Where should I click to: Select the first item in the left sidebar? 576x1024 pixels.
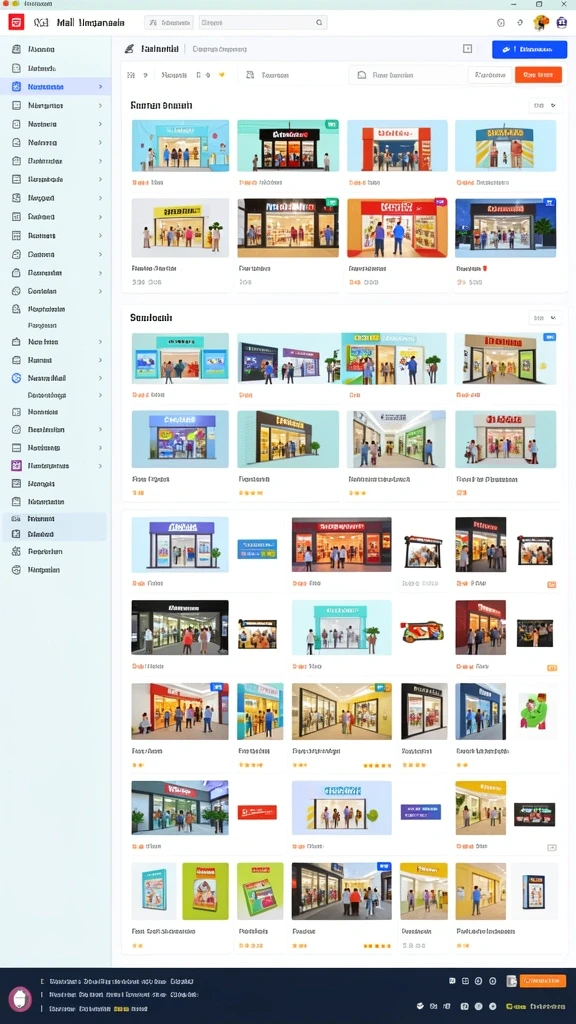[56, 50]
